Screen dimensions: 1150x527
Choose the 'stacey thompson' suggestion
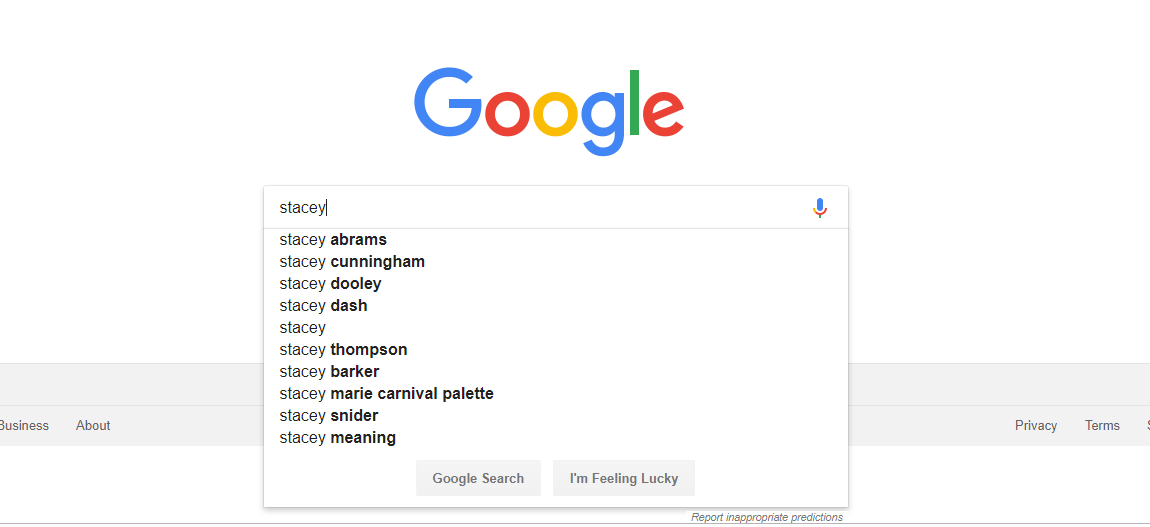[x=555, y=350]
